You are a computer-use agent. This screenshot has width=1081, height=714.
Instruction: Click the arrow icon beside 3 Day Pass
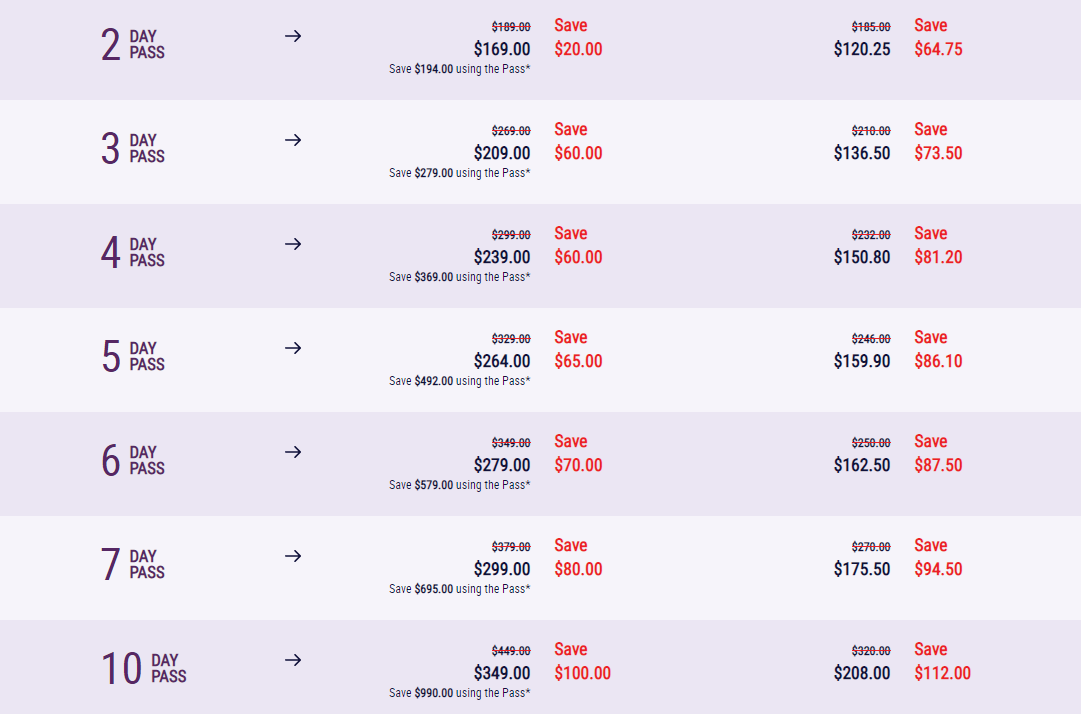click(293, 140)
